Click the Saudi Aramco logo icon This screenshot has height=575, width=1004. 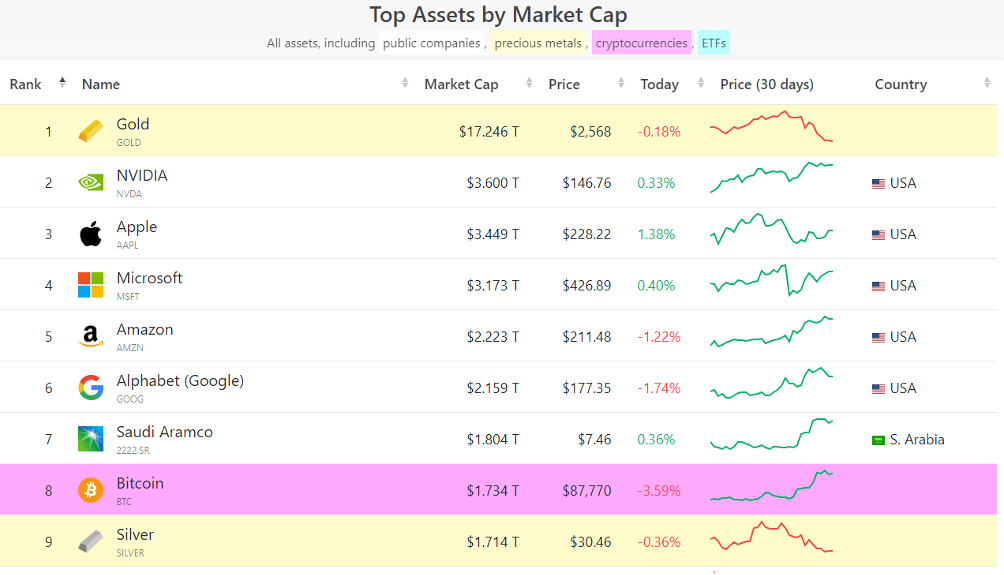tap(90, 439)
